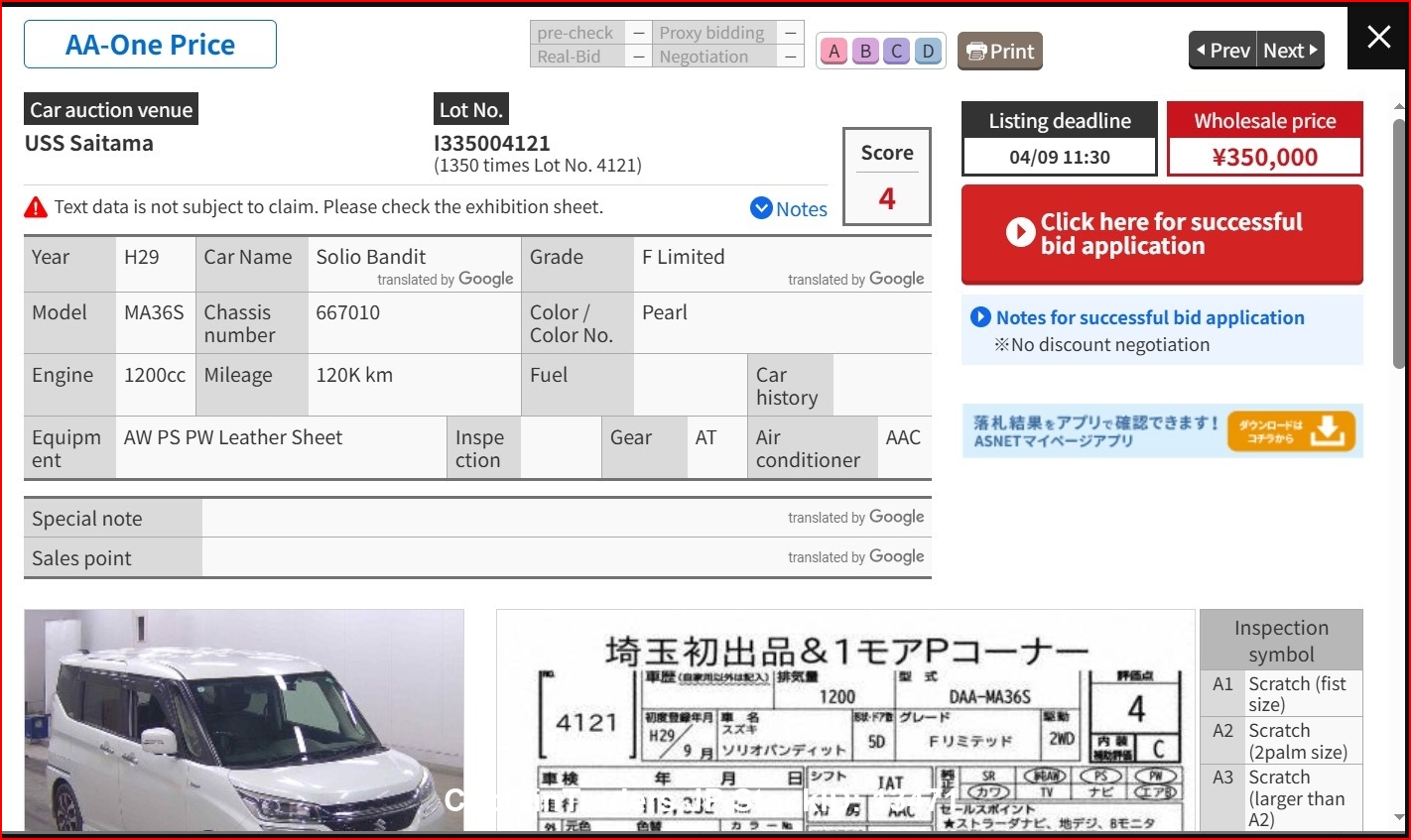Go to the previous lot
This screenshot has height=840, width=1411.
[1222, 51]
